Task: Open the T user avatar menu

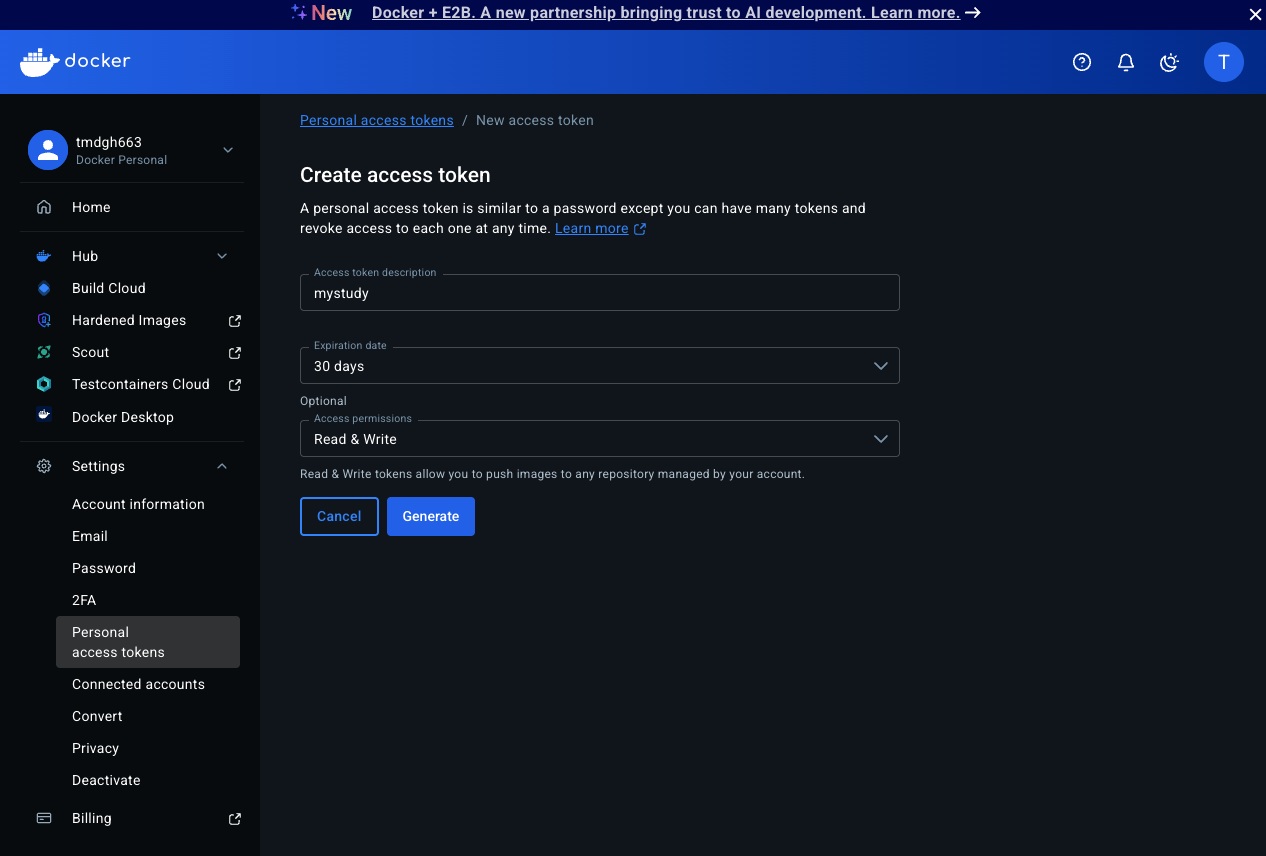Action: tap(1224, 62)
